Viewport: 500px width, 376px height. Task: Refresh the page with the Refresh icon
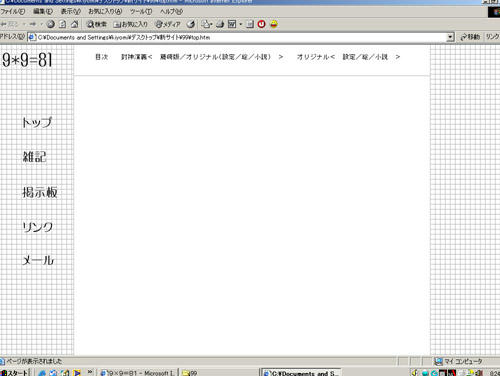[x=62, y=24]
